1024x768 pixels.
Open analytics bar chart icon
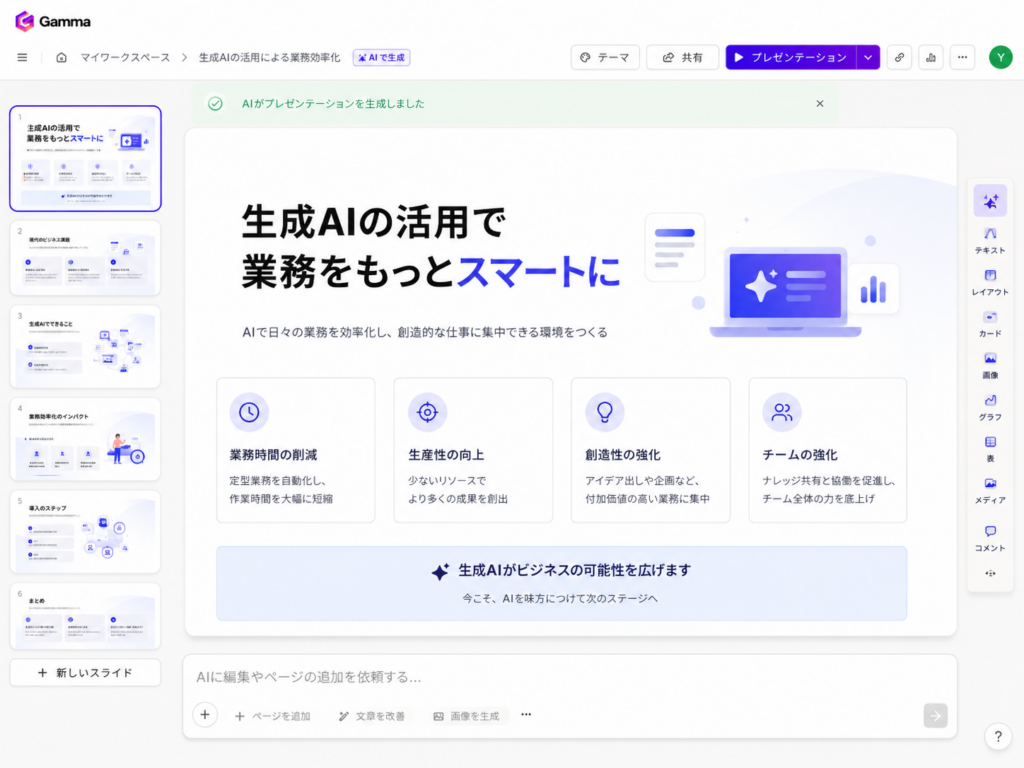point(931,57)
